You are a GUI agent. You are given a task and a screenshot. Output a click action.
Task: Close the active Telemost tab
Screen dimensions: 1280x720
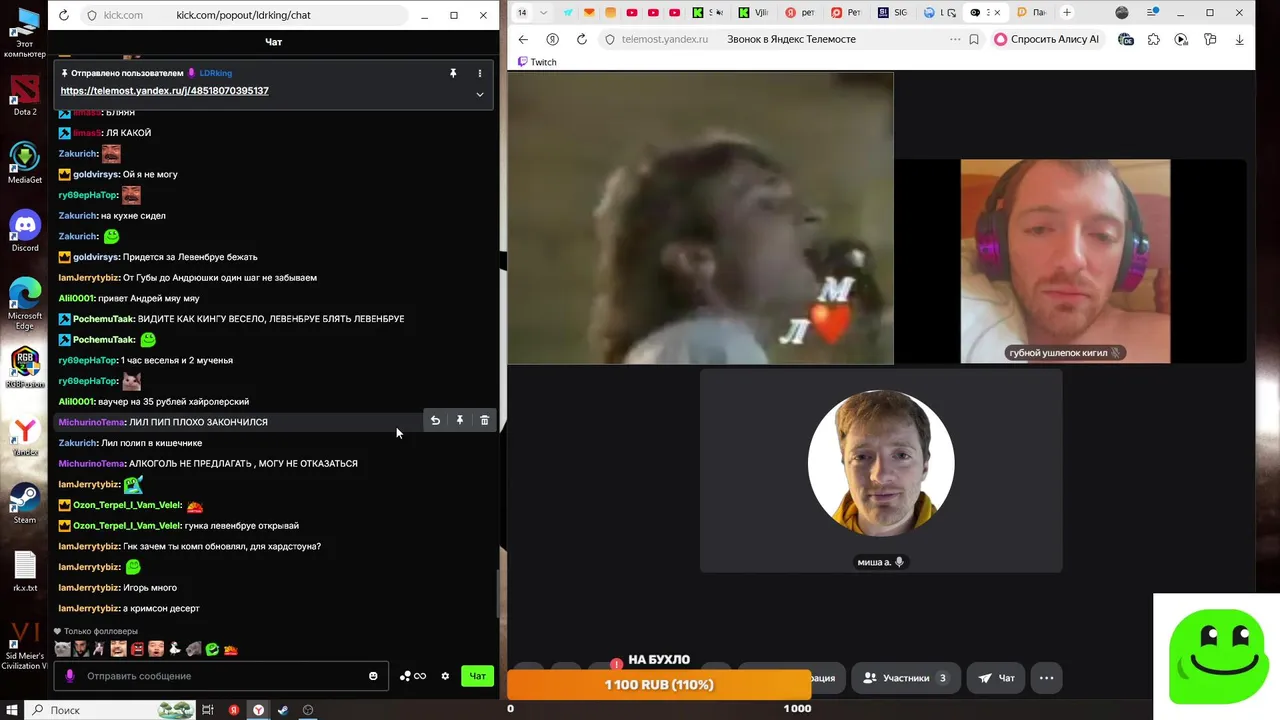(997, 13)
